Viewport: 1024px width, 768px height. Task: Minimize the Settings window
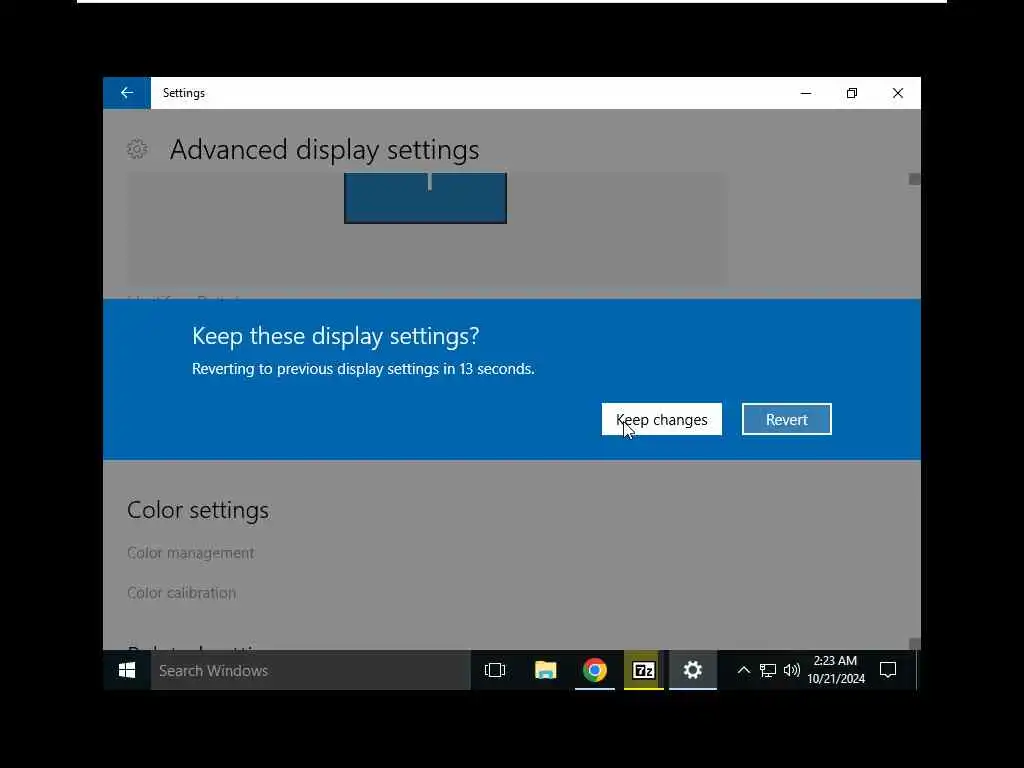click(806, 93)
